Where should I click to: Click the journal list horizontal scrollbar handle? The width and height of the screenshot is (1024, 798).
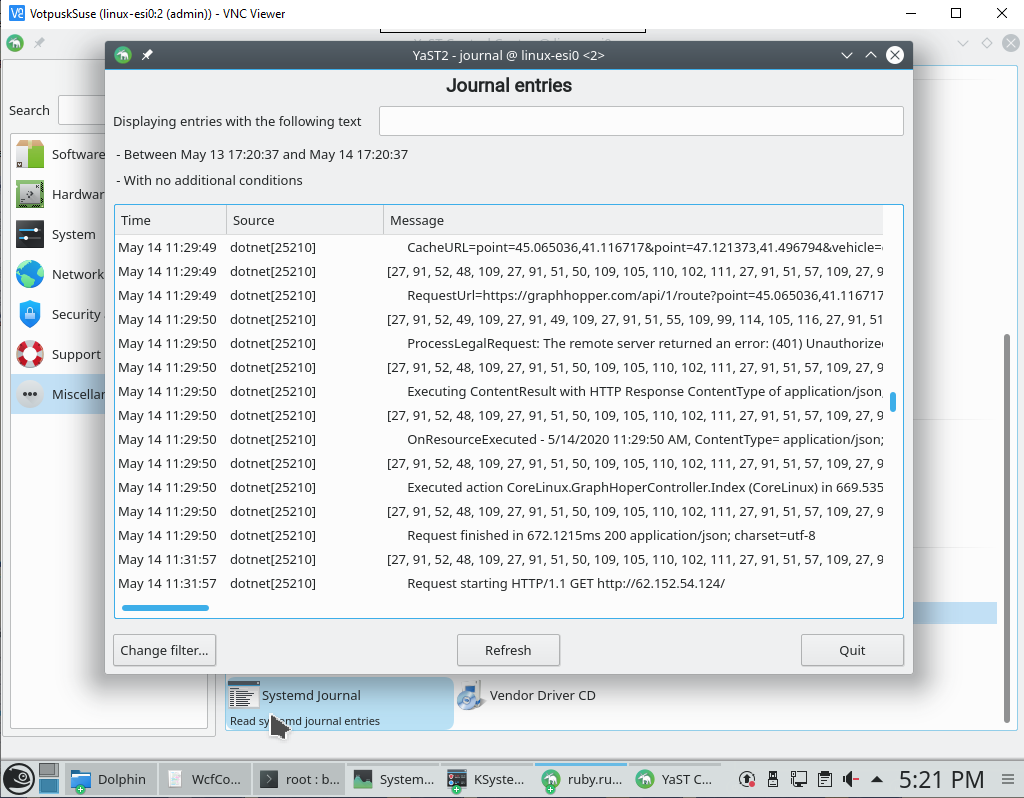point(165,608)
